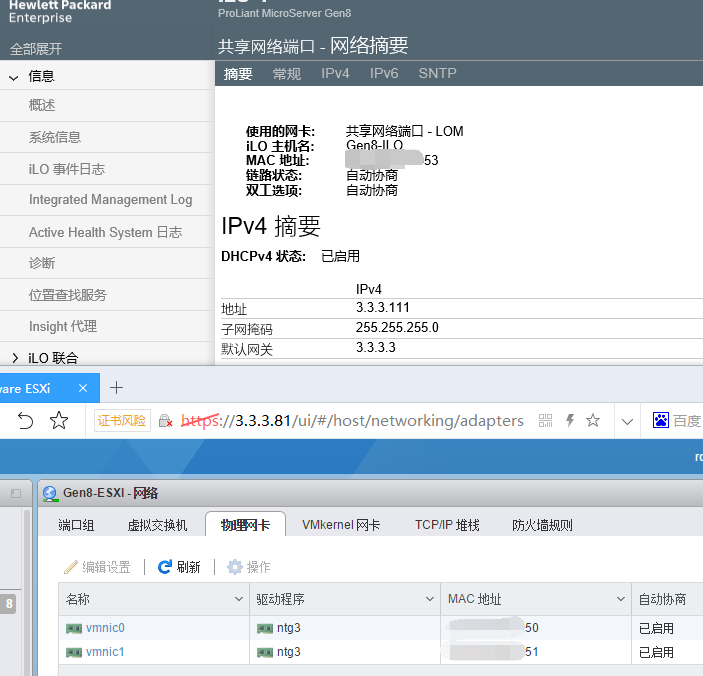This screenshot has height=676, width=703.
Task: Click the default gateway value 3.3.3.3
Action: pyautogui.click(x=376, y=347)
